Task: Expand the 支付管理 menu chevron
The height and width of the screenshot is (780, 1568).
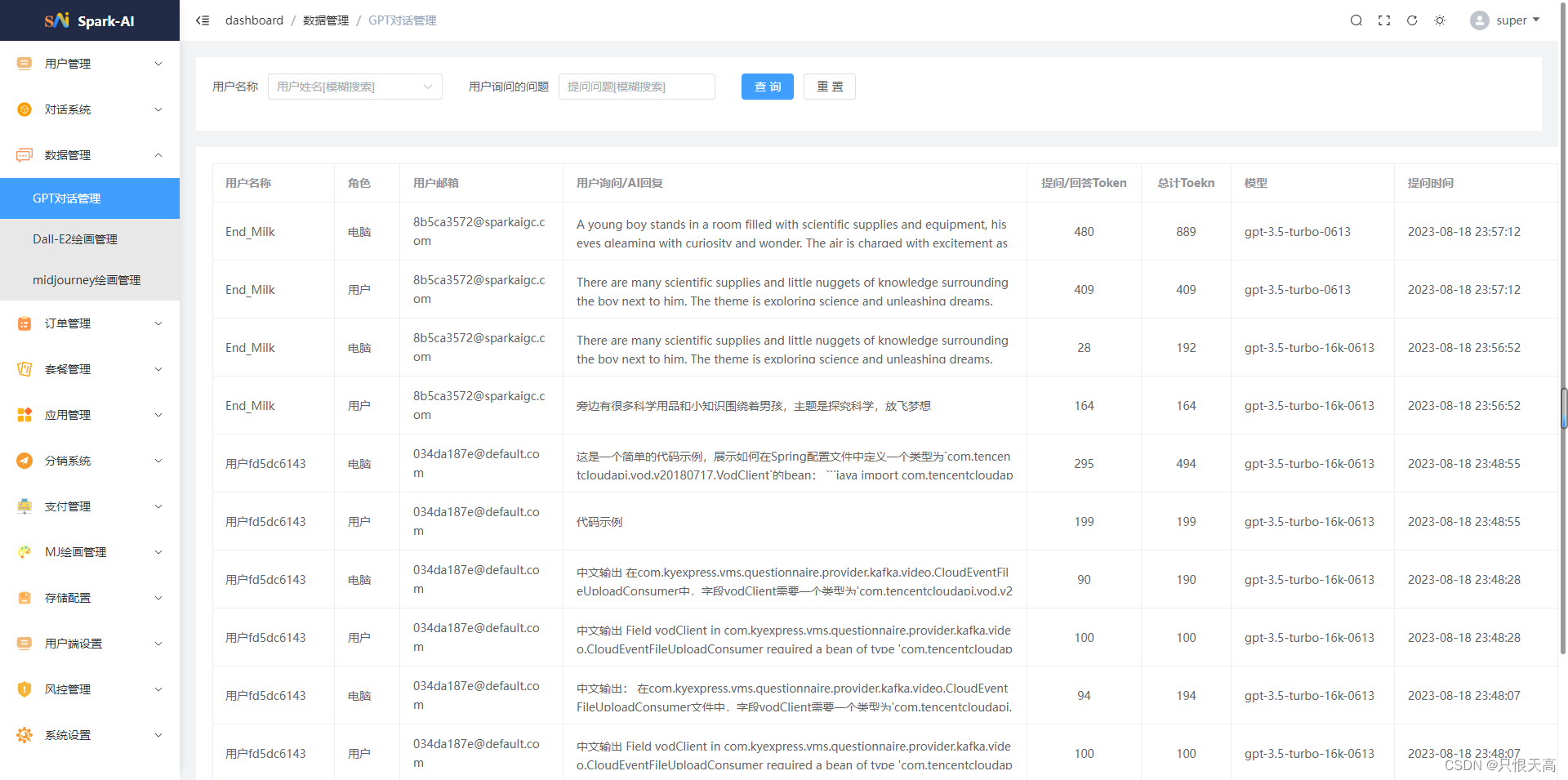Action: pyautogui.click(x=158, y=506)
